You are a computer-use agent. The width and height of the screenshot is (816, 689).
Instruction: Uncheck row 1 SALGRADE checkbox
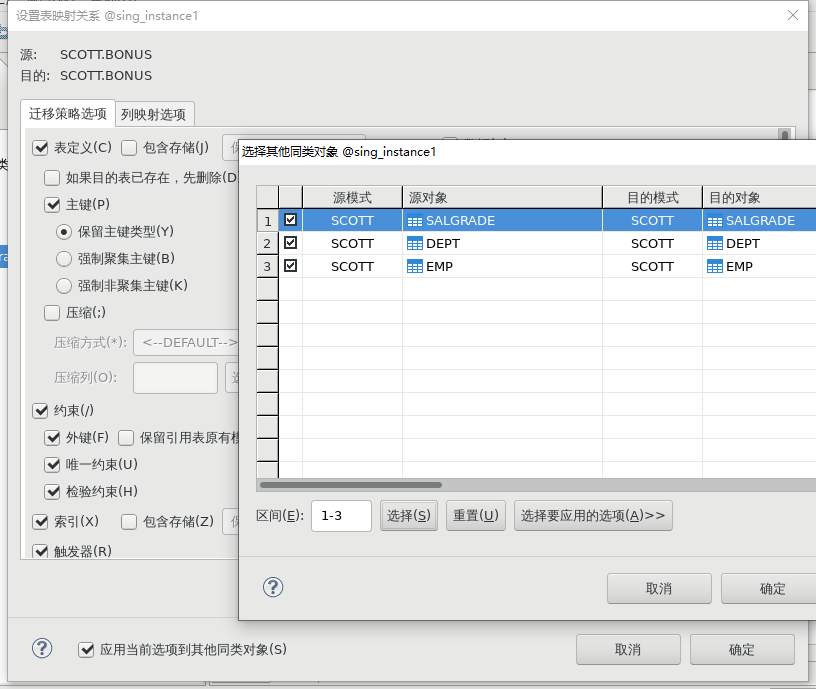pyautogui.click(x=290, y=220)
